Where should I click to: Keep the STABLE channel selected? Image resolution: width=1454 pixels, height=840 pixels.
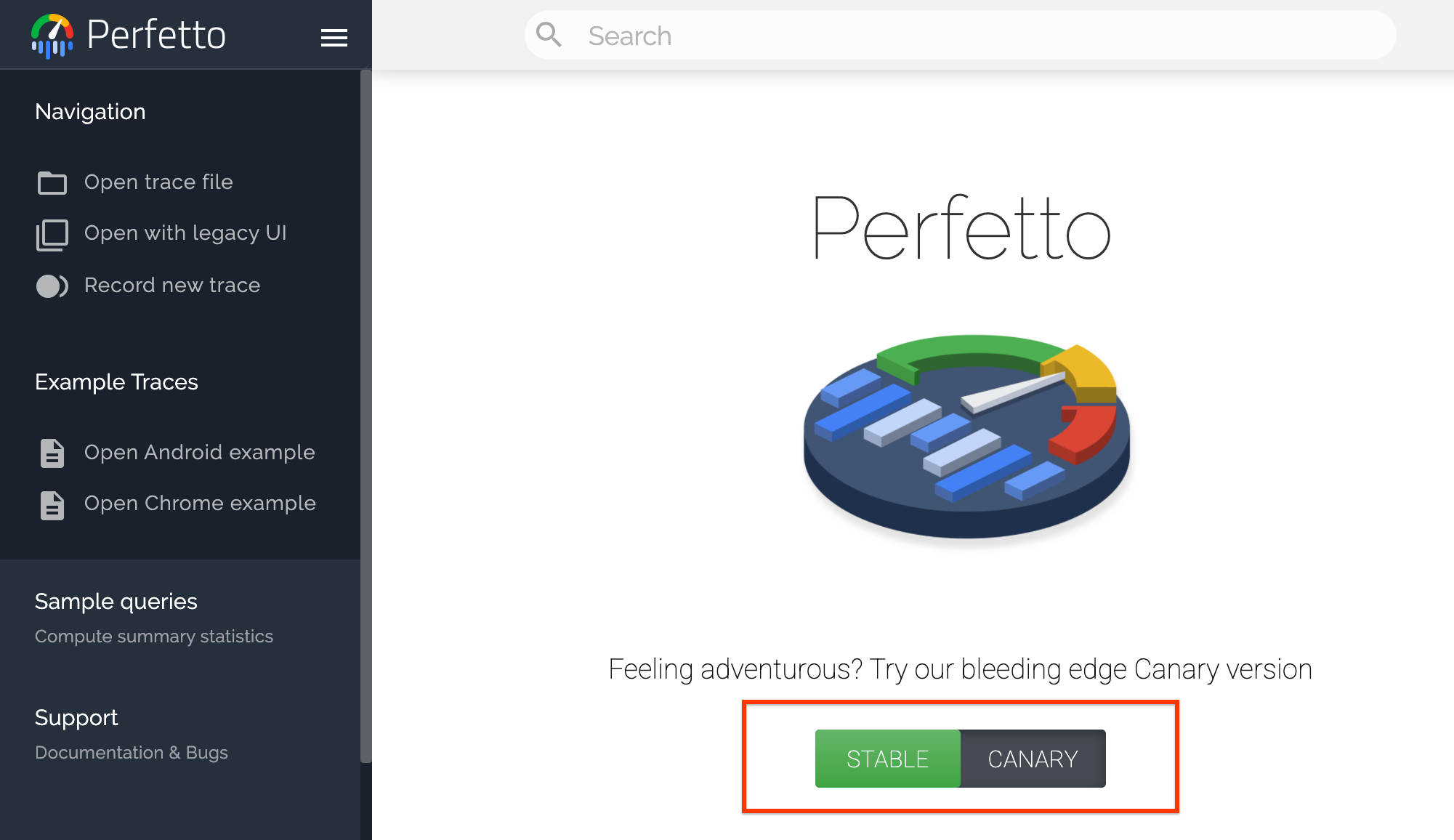coord(887,759)
